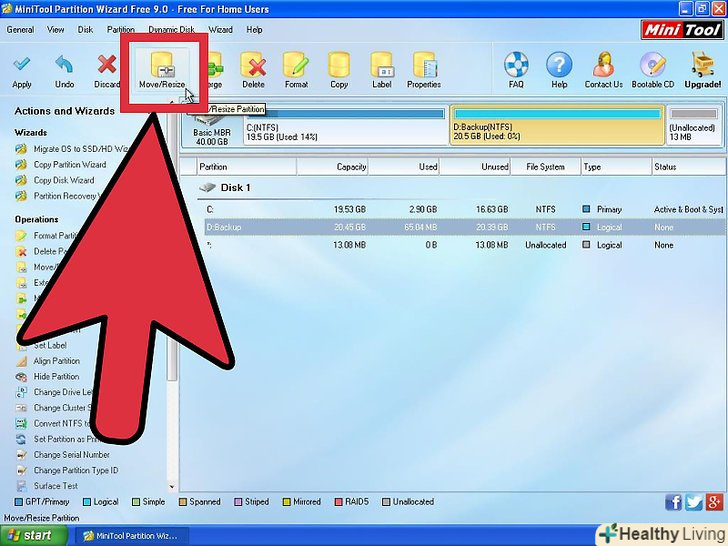Open the Disk menu
The image size is (728, 546).
(85, 30)
